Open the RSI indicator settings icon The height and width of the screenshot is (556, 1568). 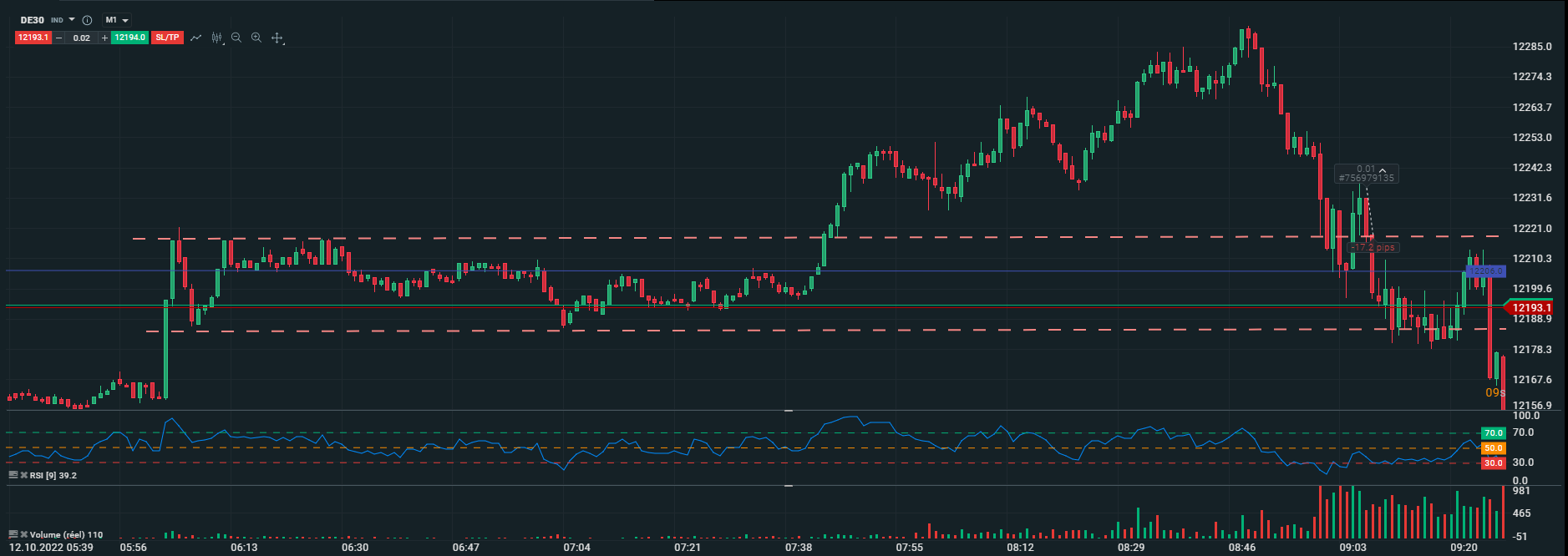13,475
